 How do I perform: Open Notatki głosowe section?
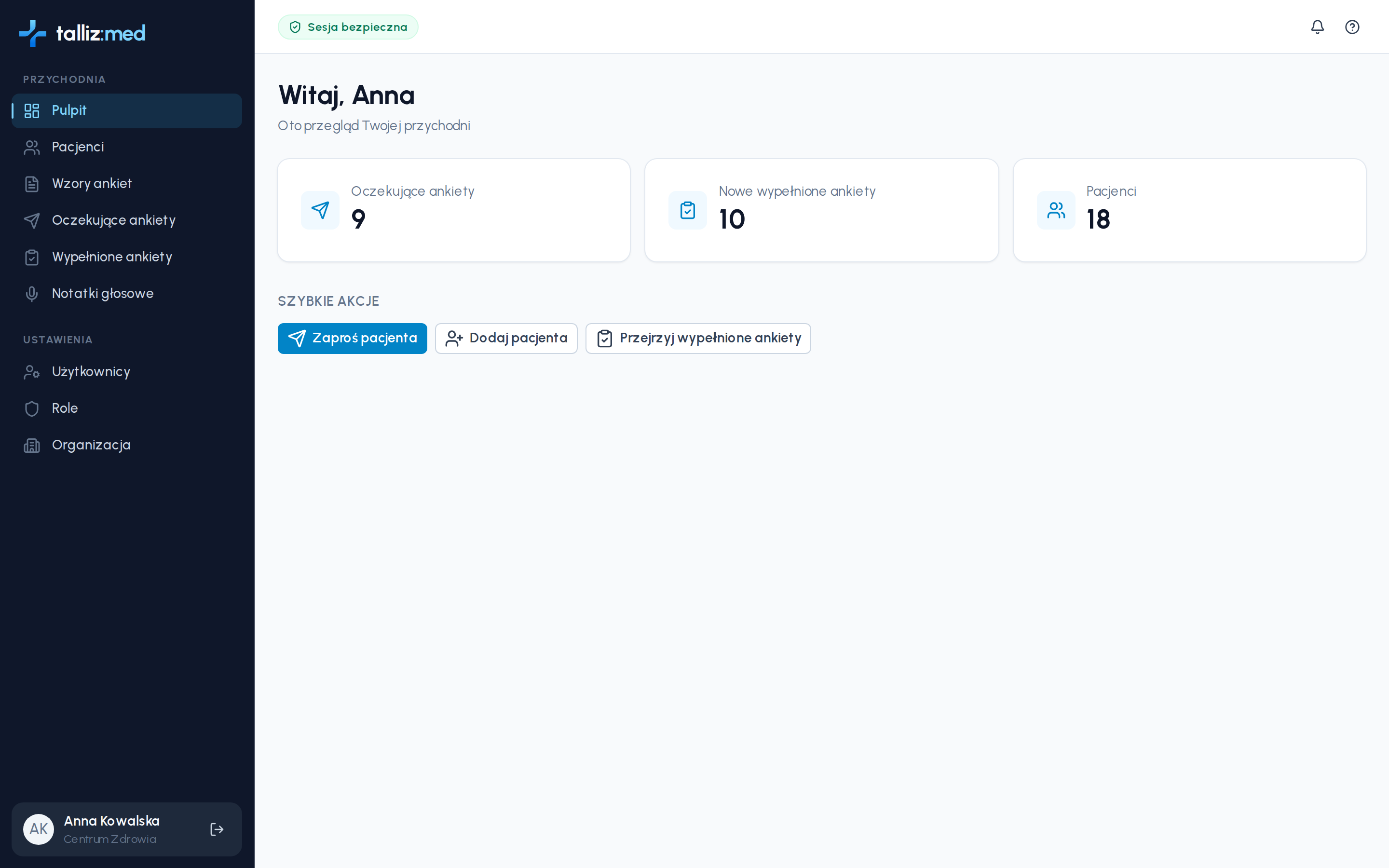(x=127, y=294)
